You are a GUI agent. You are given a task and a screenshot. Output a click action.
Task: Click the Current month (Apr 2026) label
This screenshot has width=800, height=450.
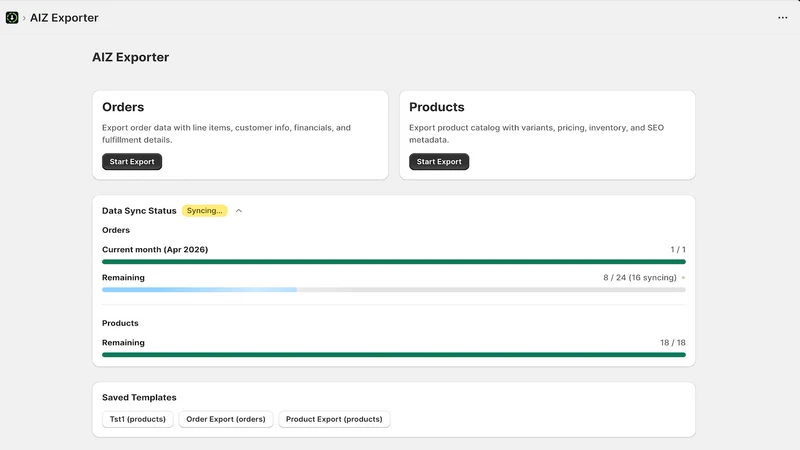(x=155, y=249)
